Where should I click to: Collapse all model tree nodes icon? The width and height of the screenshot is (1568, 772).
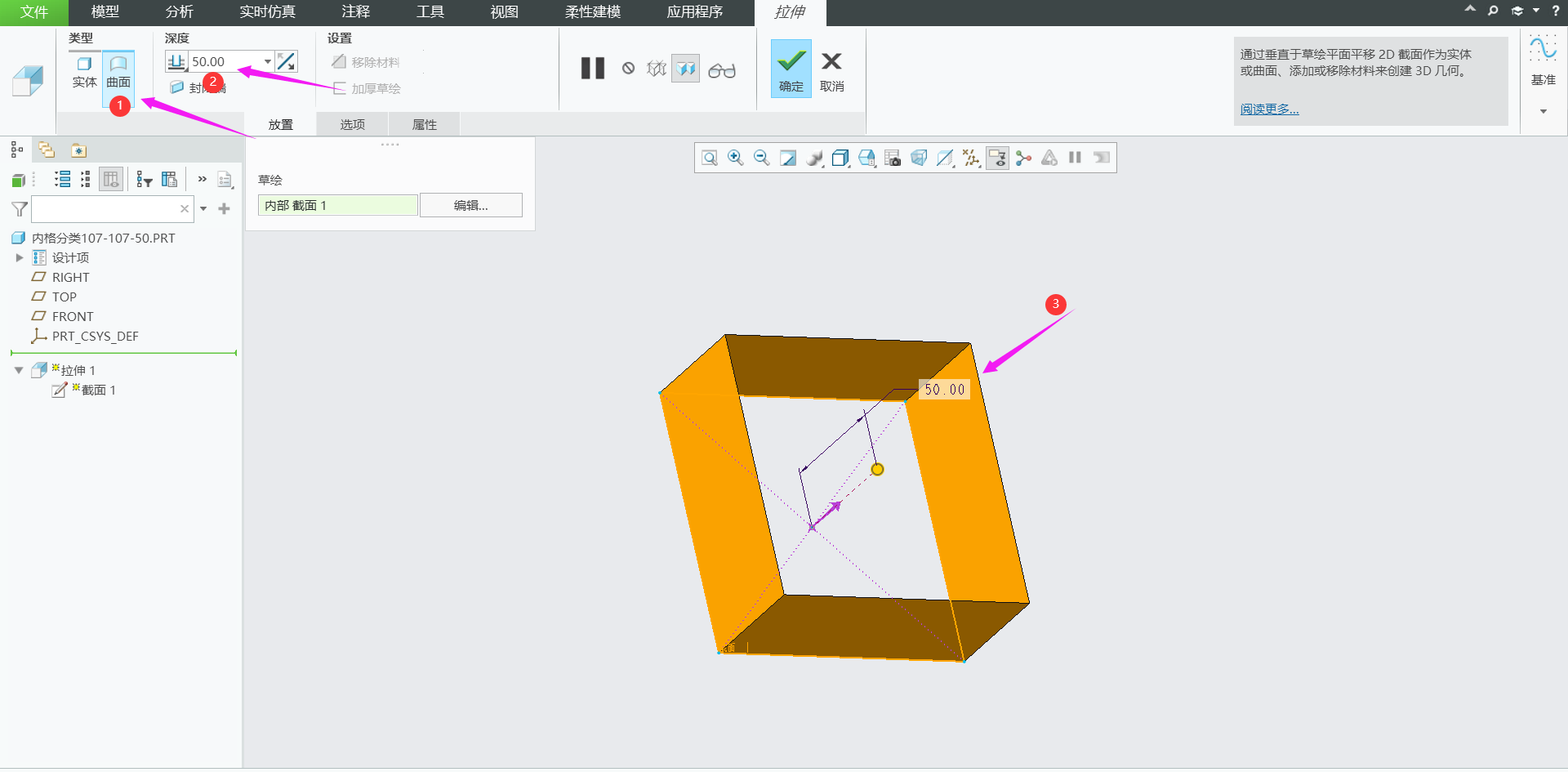pyautogui.click(x=86, y=179)
